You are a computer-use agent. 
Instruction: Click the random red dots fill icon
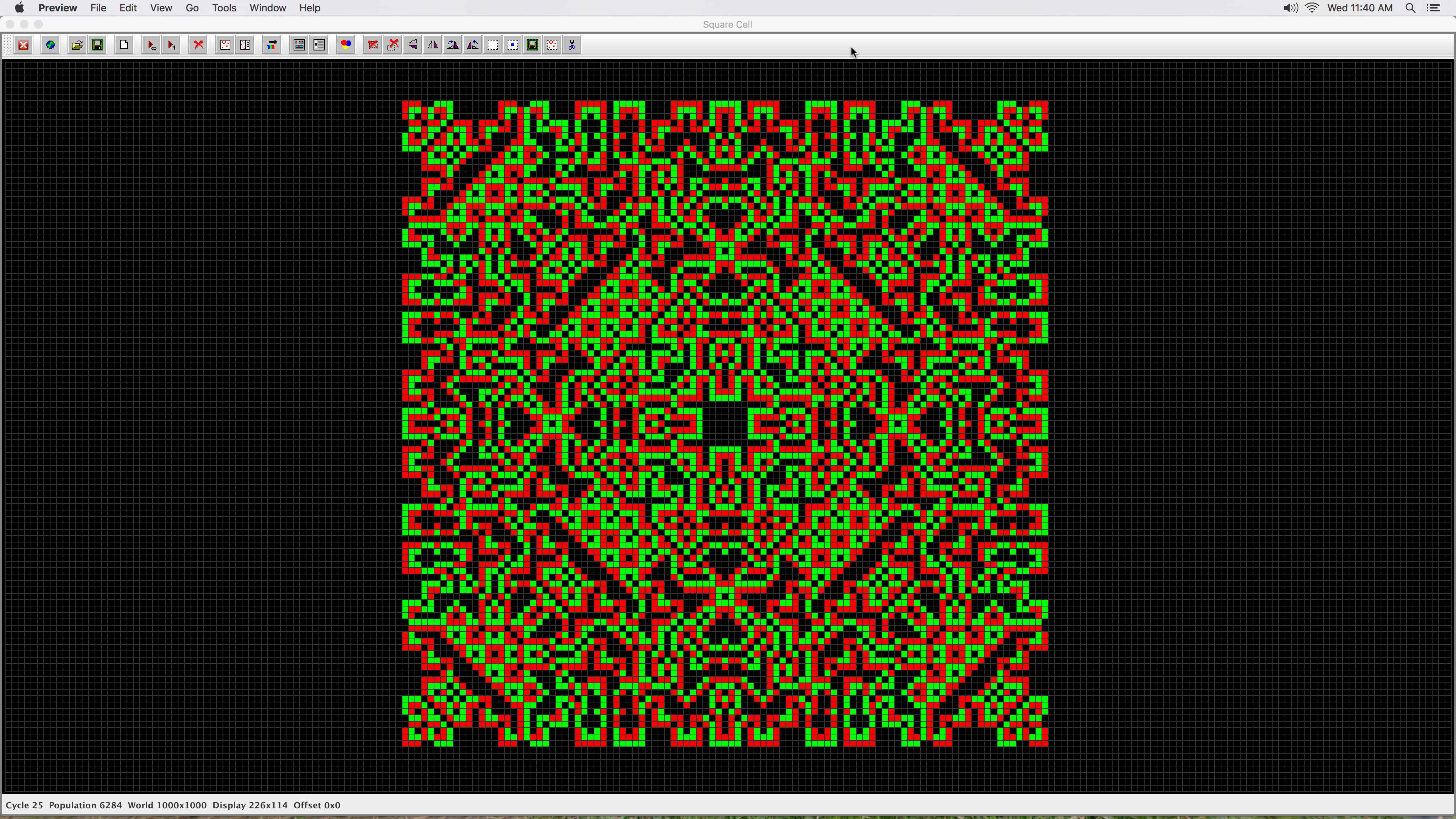pyautogui.click(x=225, y=45)
